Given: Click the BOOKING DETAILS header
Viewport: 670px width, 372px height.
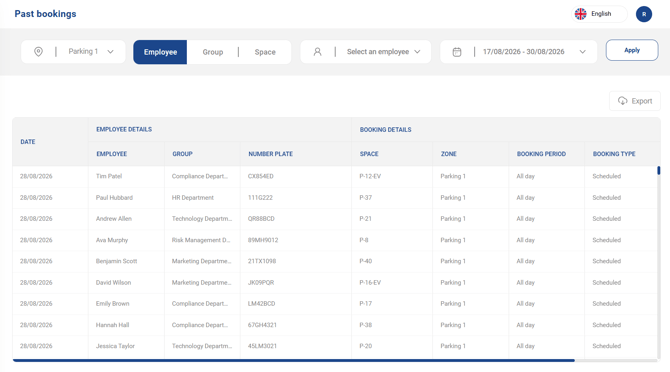Looking at the screenshot, I should point(385,129).
